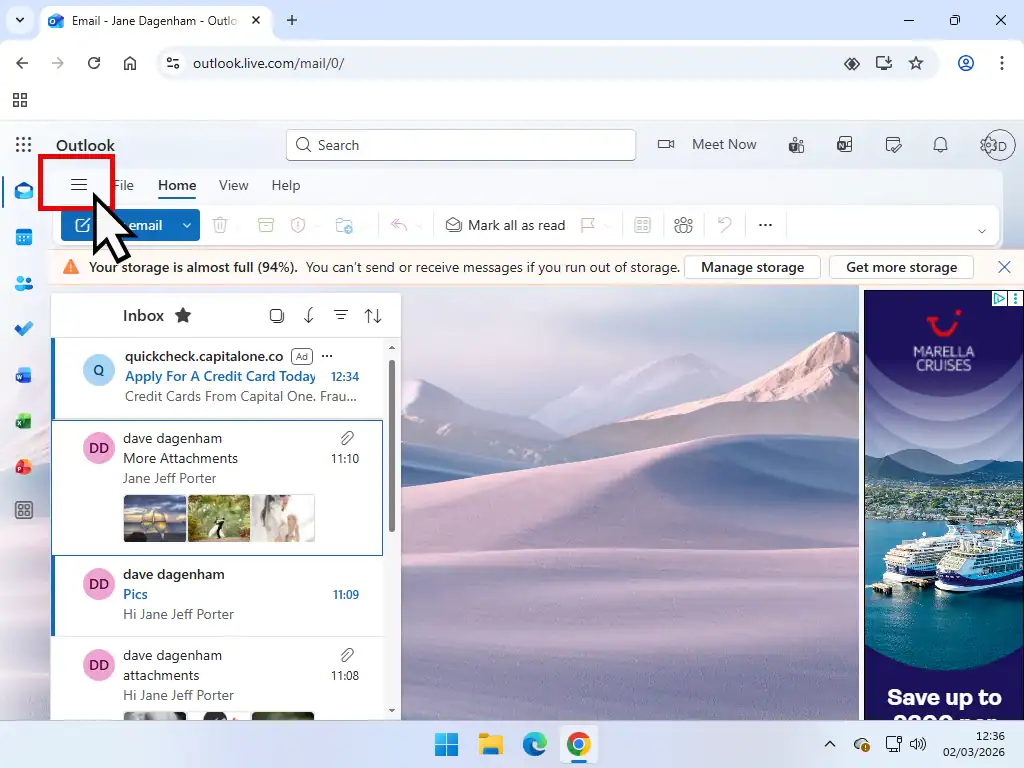Launch Excel from the left sidebar

pos(23,421)
